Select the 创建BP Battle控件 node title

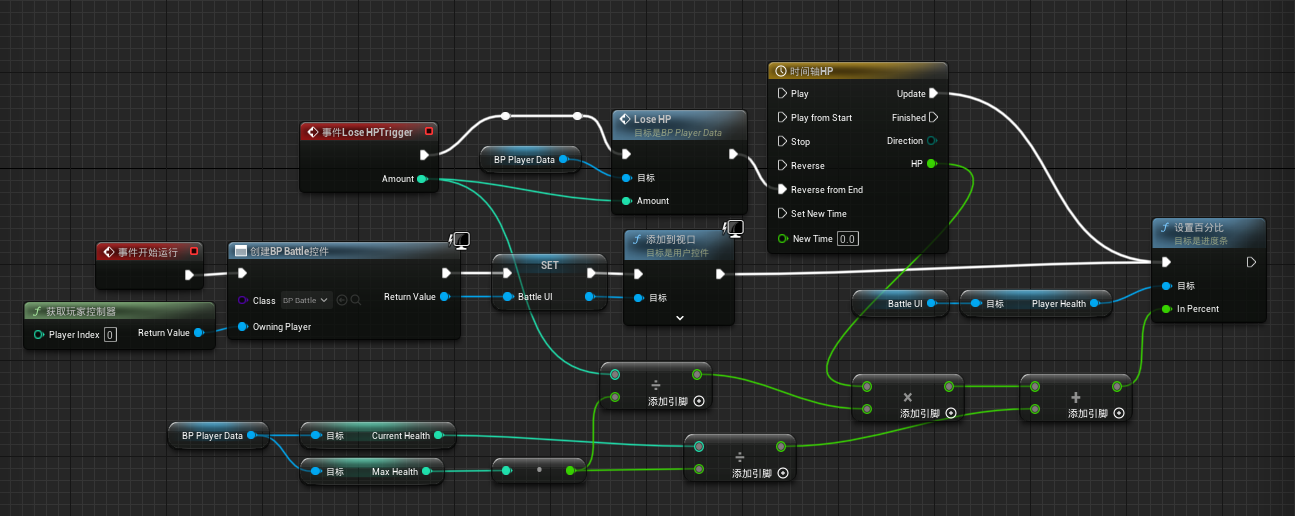(x=289, y=251)
